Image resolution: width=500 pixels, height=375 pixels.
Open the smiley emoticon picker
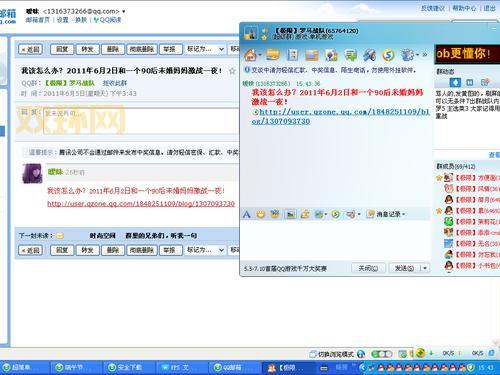pos(261,214)
